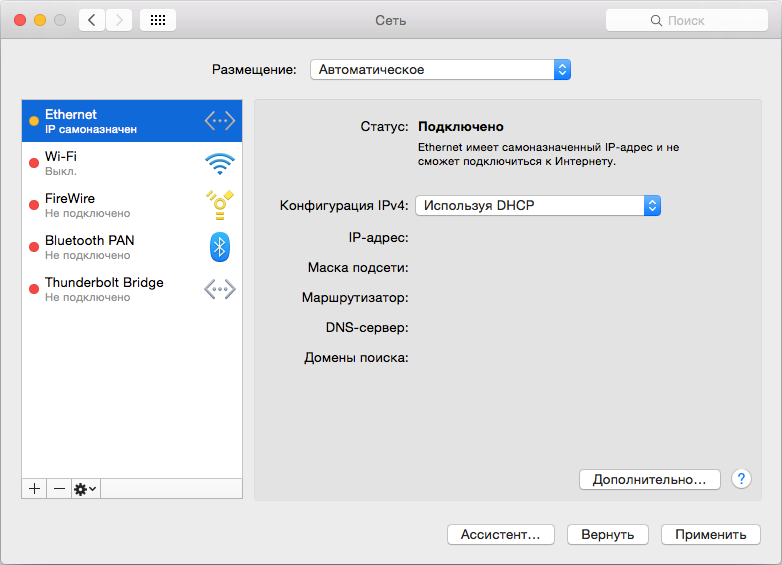Viewport: 782px width, 565px height.
Task: Click the Дополнительно… button
Action: (649, 480)
